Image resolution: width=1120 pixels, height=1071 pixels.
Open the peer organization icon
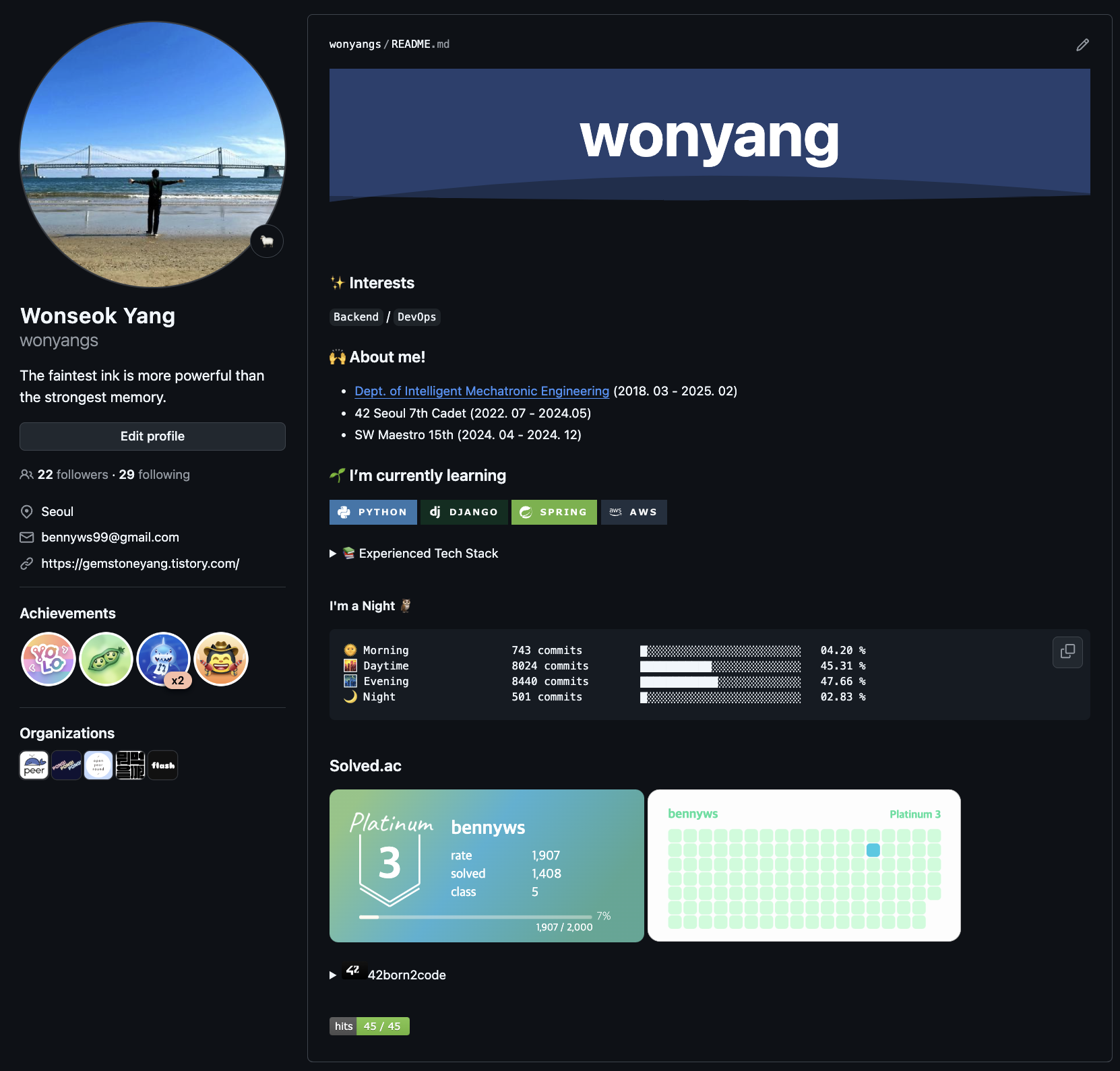[34, 765]
